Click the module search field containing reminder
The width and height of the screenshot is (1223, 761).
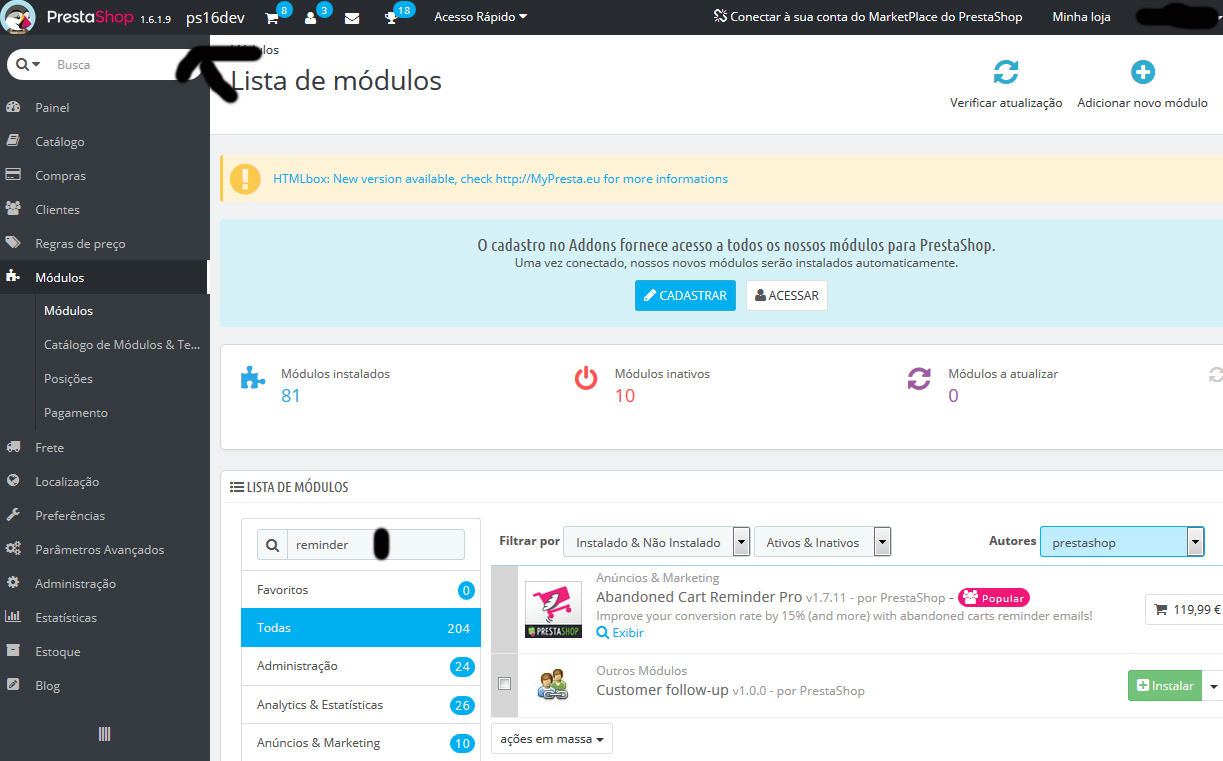tap(375, 545)
